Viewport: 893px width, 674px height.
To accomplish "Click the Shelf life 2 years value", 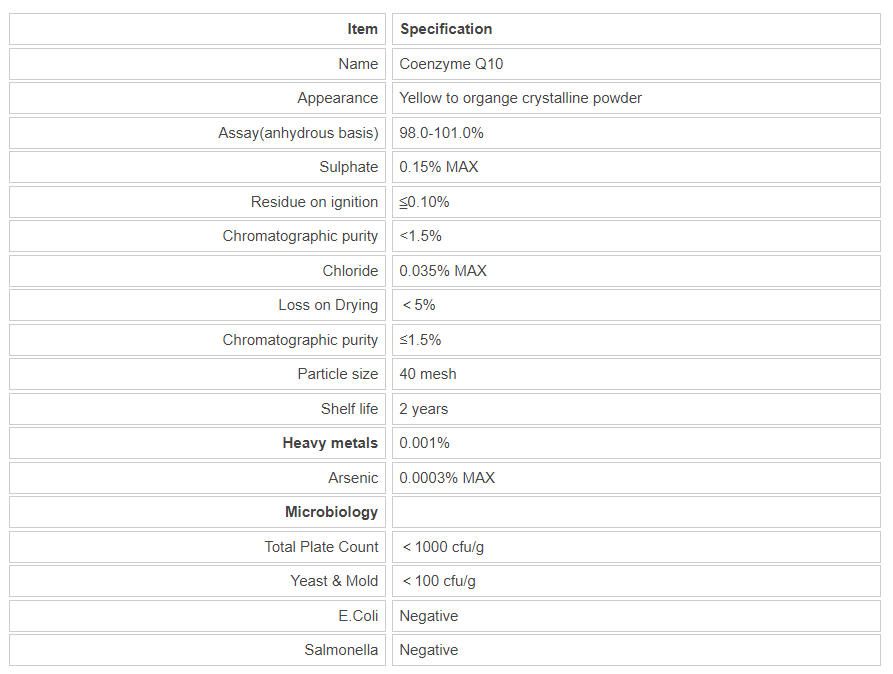I will click(423, 409).
